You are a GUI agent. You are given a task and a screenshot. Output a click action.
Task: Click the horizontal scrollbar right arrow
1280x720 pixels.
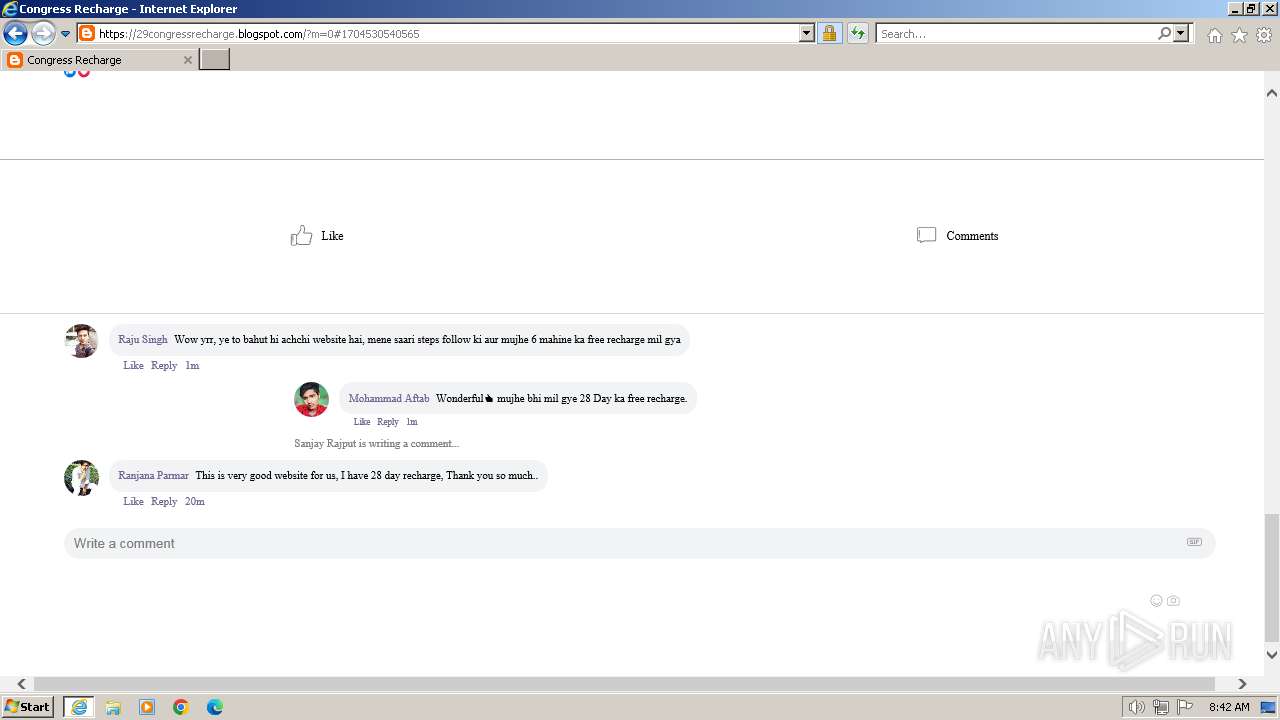[x=1242, y=684]
